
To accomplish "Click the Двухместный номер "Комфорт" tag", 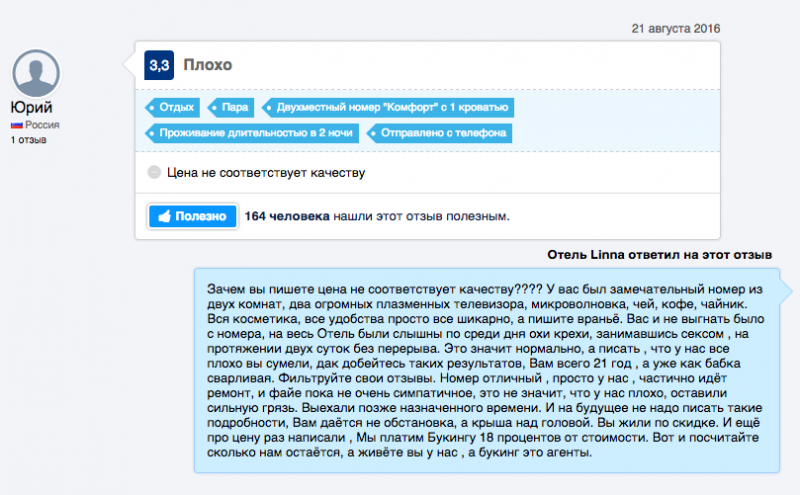I will pos(388,108).
